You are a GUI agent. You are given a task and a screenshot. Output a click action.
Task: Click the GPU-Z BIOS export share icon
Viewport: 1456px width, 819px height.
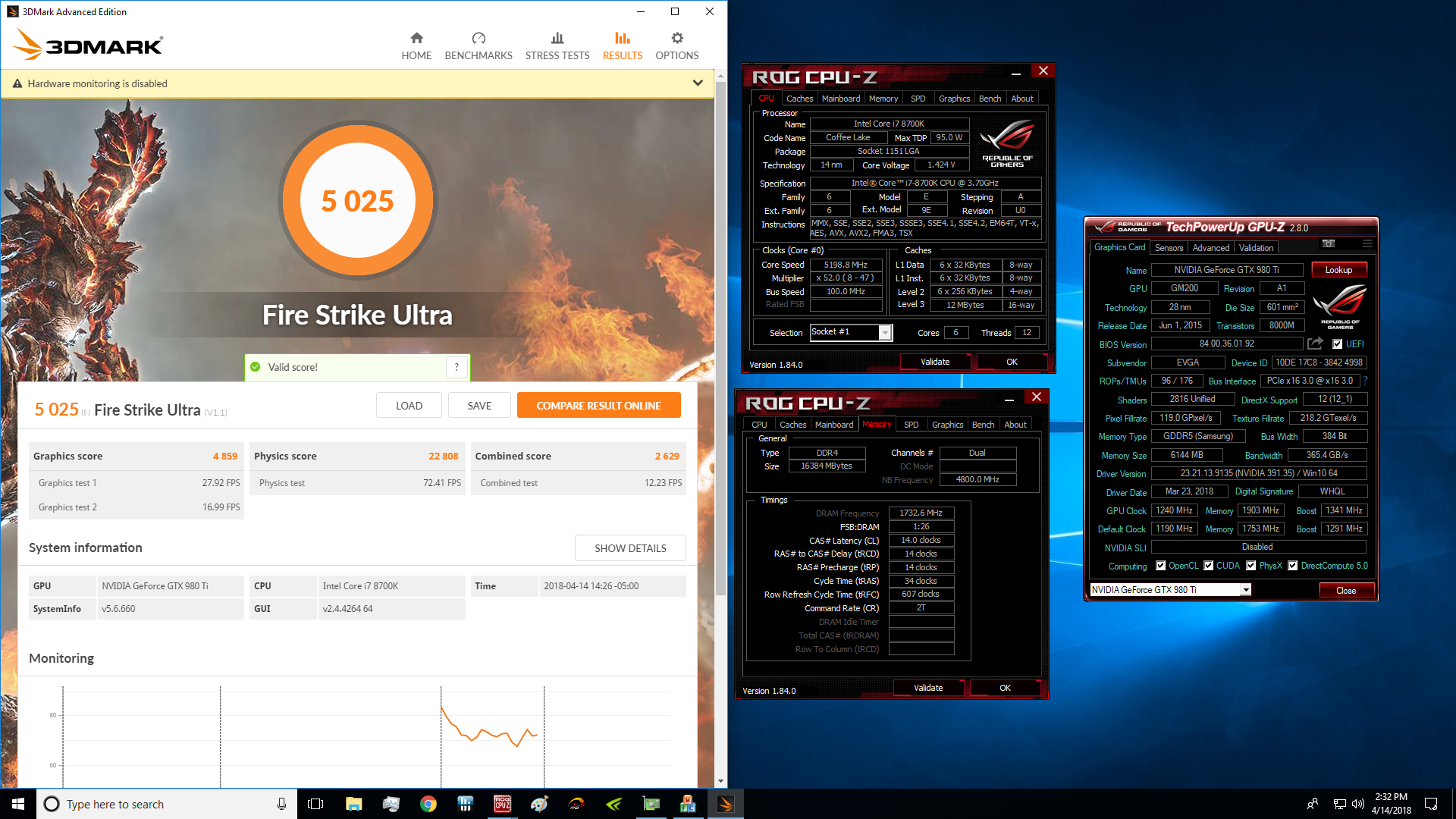pyautogui.click(x=1316, y=344)
